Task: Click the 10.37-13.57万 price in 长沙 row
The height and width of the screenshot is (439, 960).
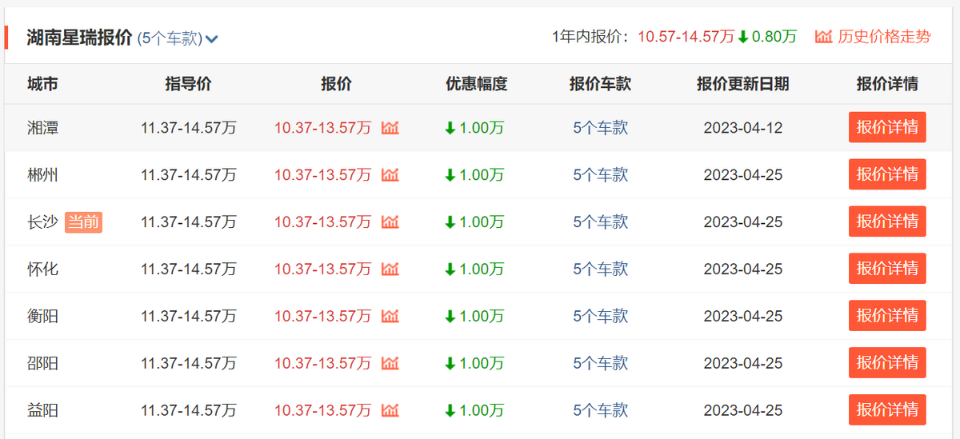Action: pyautogui.click(x=323, y=222)
